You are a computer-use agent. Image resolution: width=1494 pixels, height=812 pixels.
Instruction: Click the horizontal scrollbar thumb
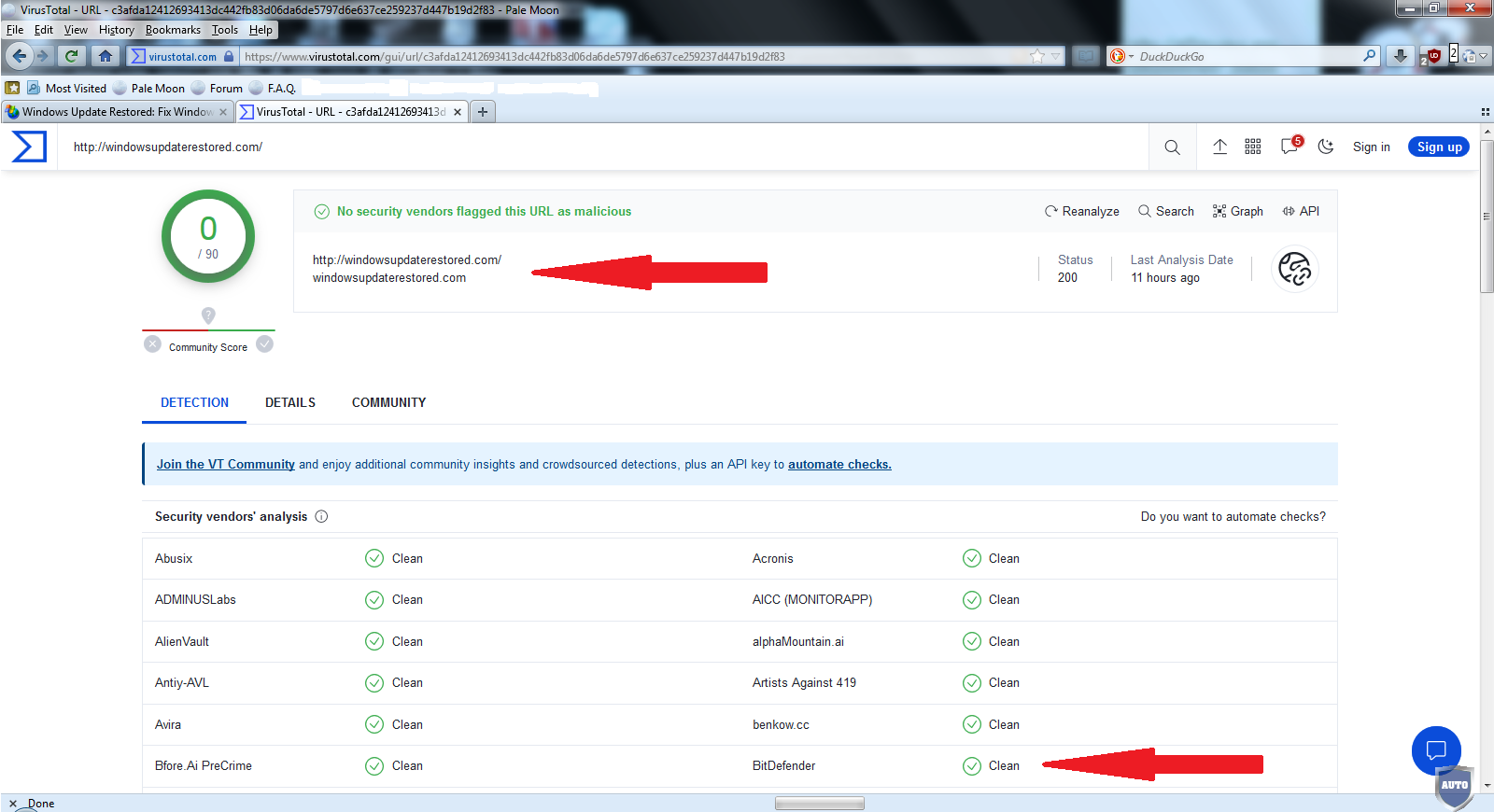(x=819, y=804)
